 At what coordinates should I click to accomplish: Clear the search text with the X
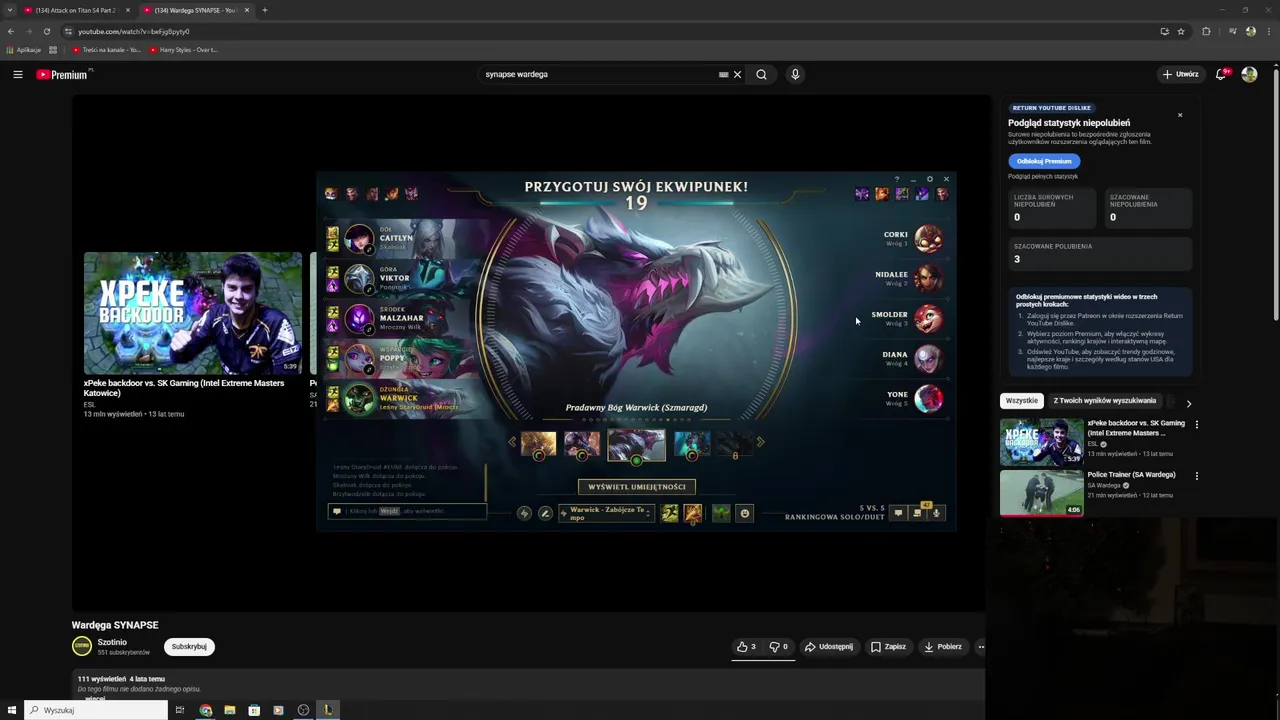pos(737,74)
